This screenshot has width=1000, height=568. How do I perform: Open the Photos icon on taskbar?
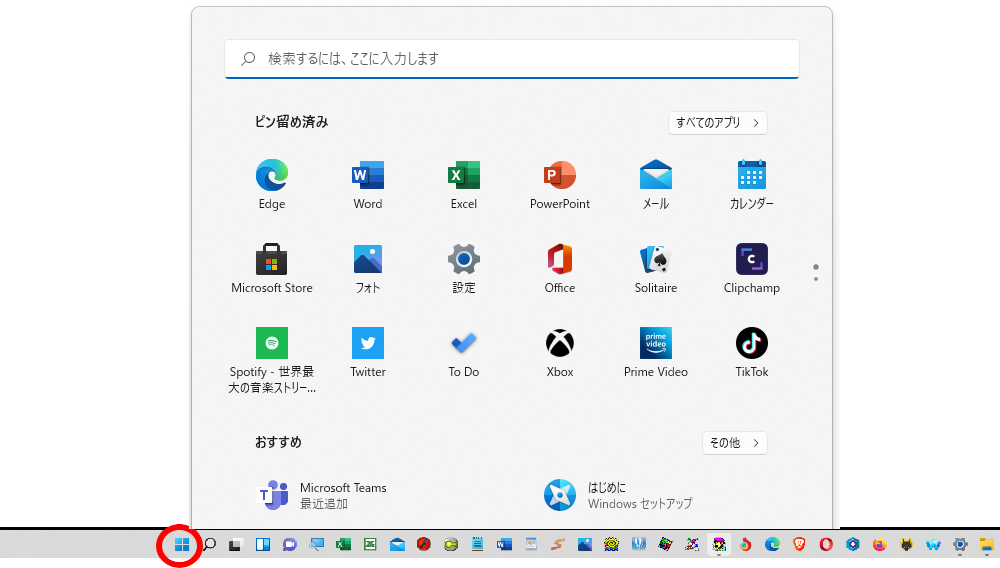[x=585, y=544]
